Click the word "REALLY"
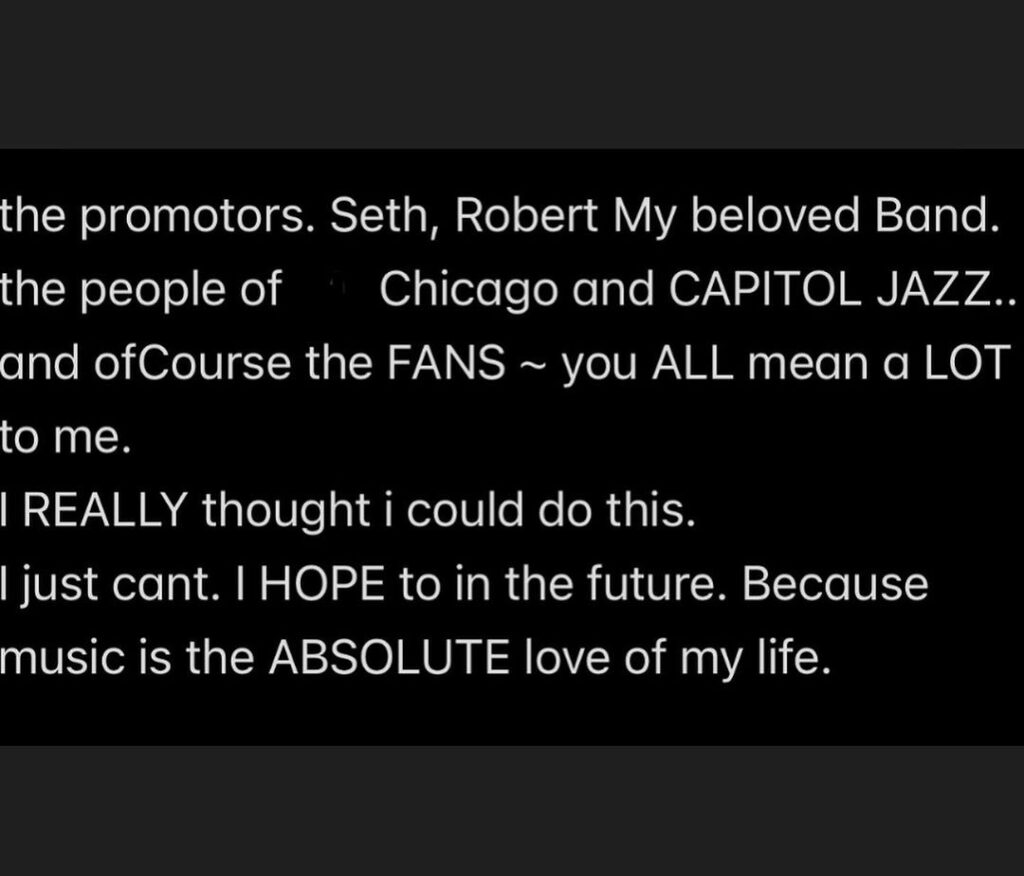 pyautogui.click(x=106, y=510)
